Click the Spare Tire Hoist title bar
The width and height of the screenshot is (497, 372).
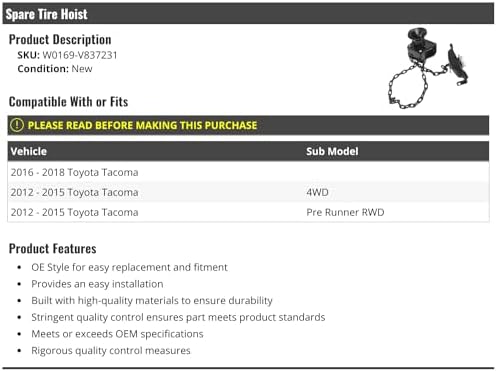pyautogui.click(x=248, y=14)
